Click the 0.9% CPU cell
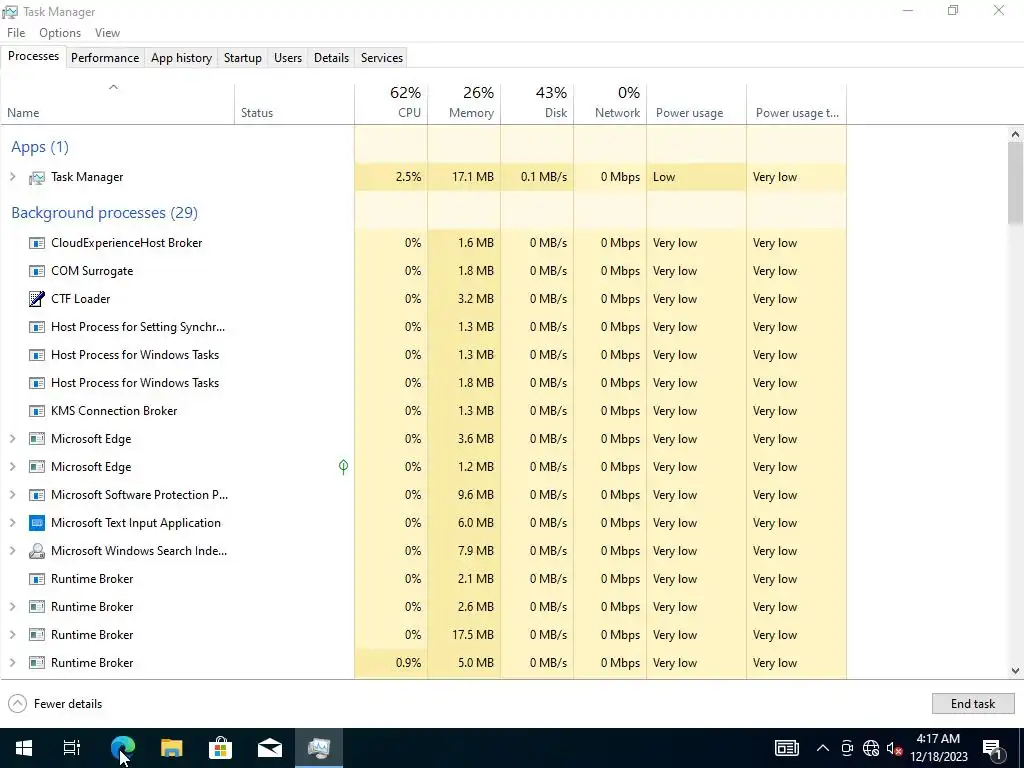This screenshot has width=1024, height=768. (391, 663)
